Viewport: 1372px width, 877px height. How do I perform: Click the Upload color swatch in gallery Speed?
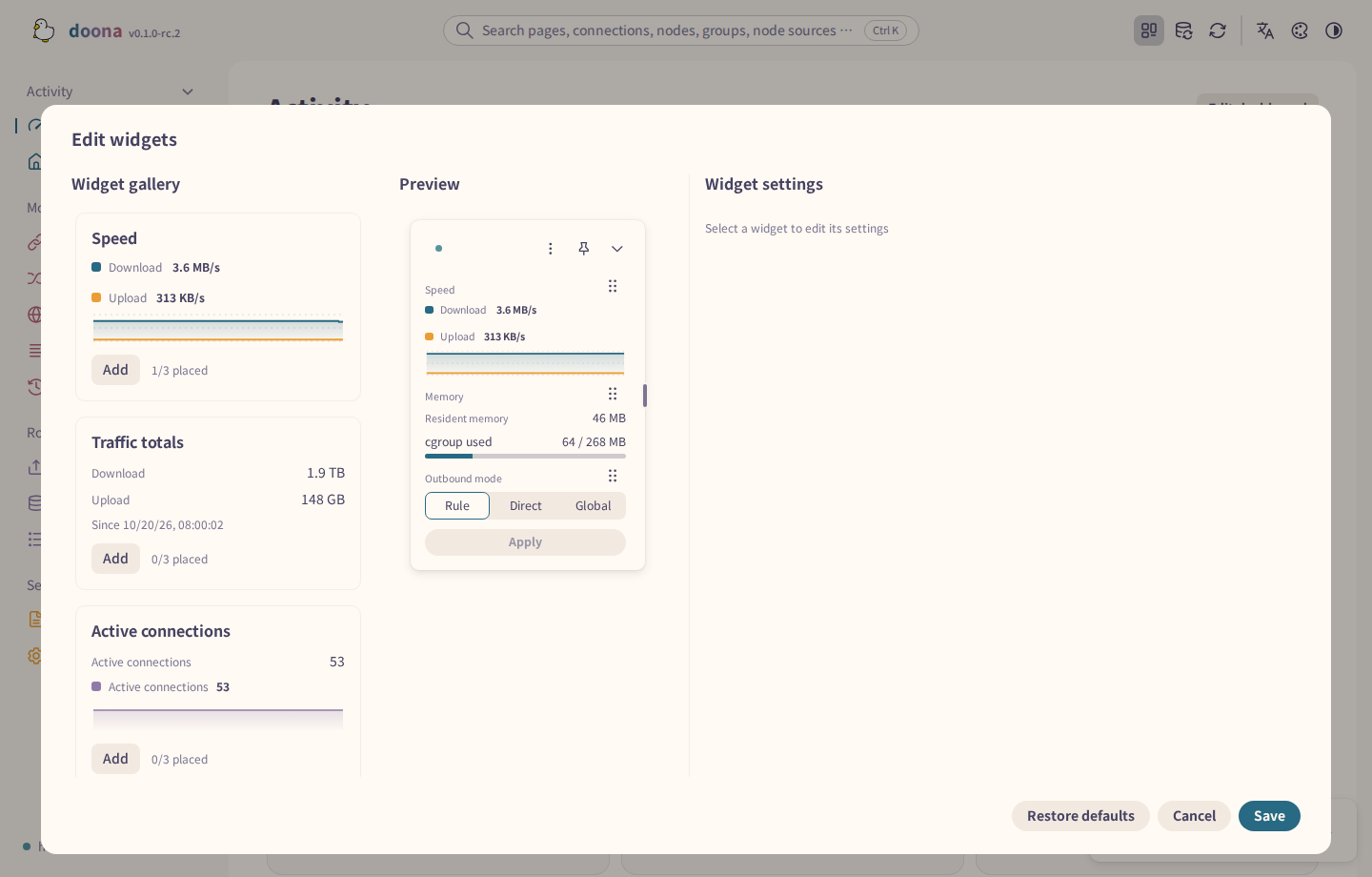point(96,297)
